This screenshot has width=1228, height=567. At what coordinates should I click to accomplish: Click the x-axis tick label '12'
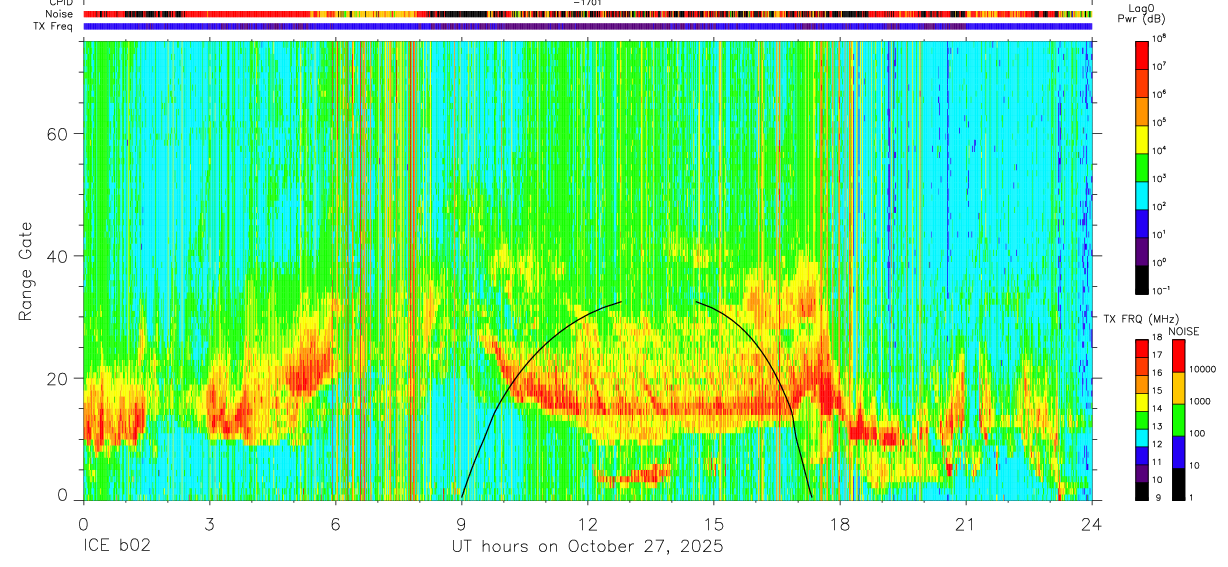(x=588, y=524)
